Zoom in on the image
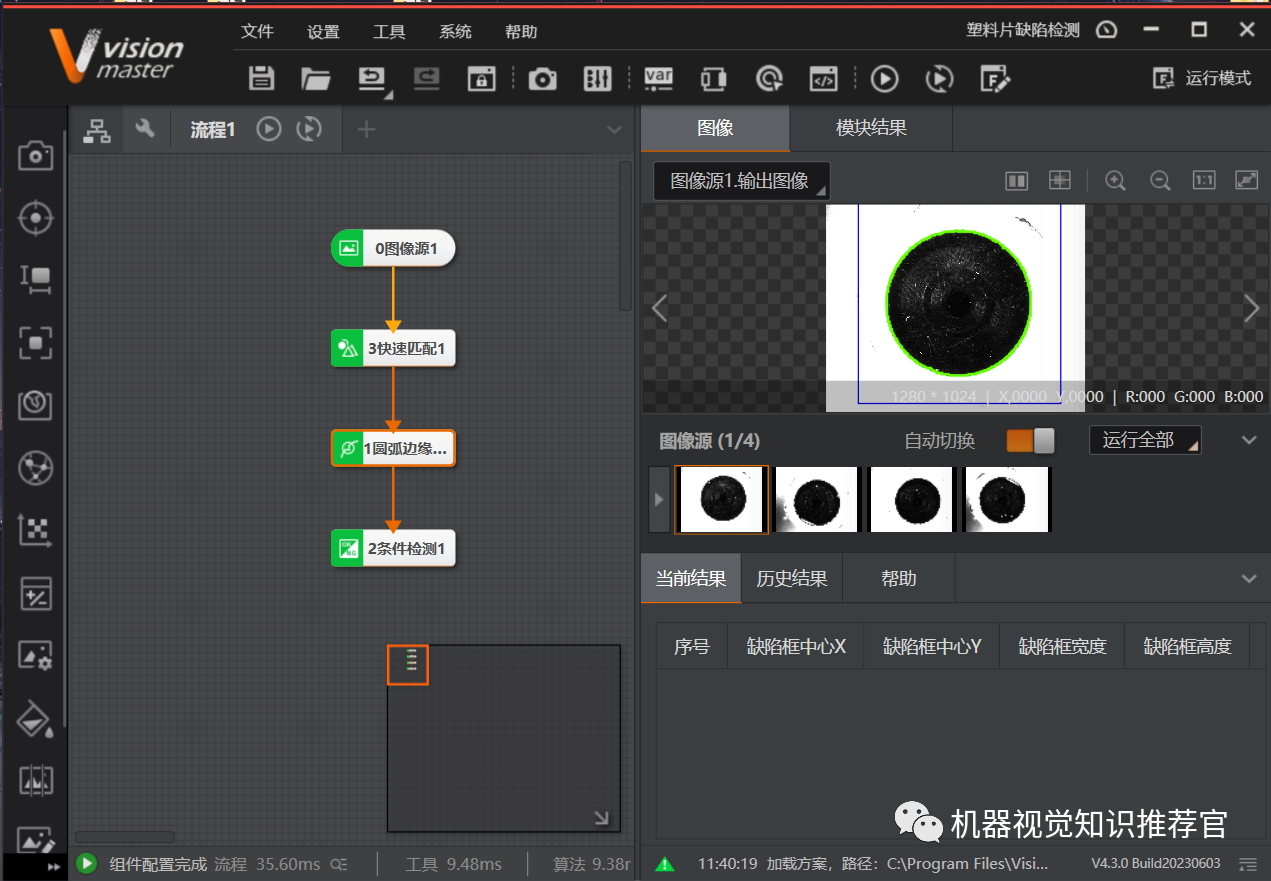1271x881 pixels. coord(1115,181)
